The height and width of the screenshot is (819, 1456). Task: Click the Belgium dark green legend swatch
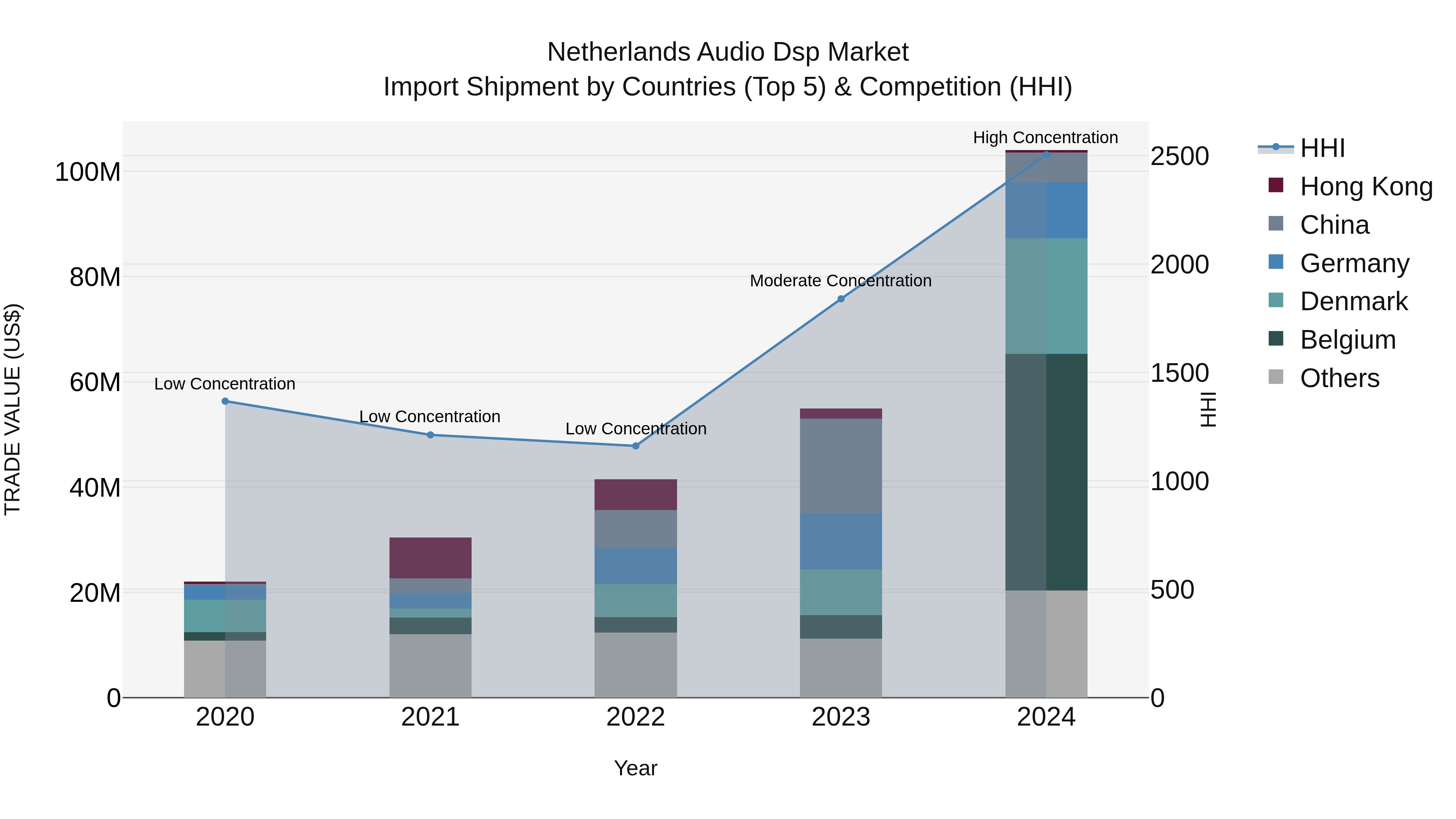tap(1276, 339)
